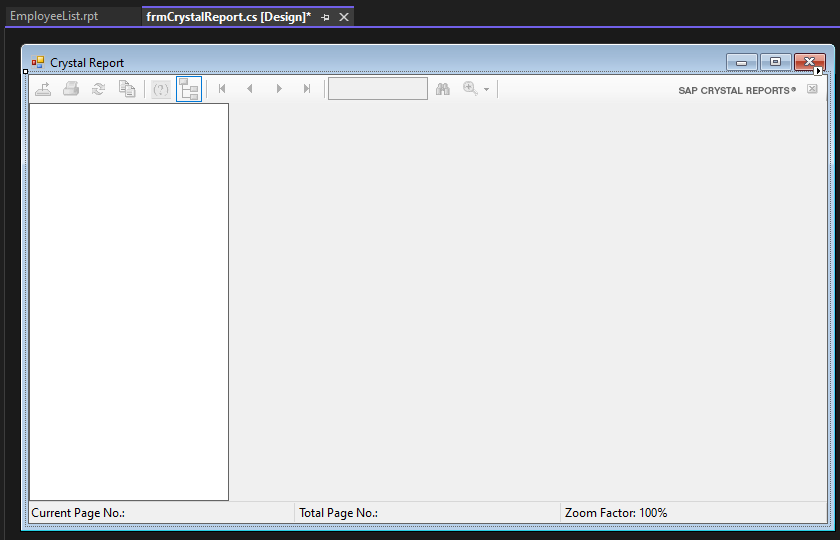840x540 pixels.
Task: Close the current view with toolbar X
Action: point(812,89)
